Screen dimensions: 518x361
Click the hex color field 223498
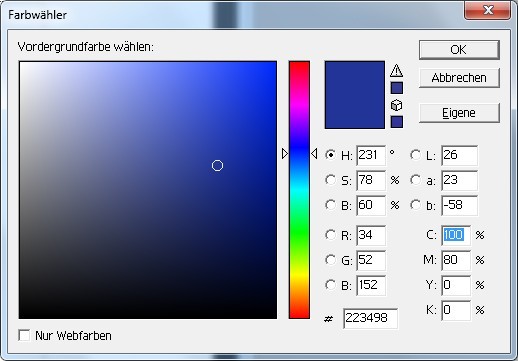pos(370,318)
